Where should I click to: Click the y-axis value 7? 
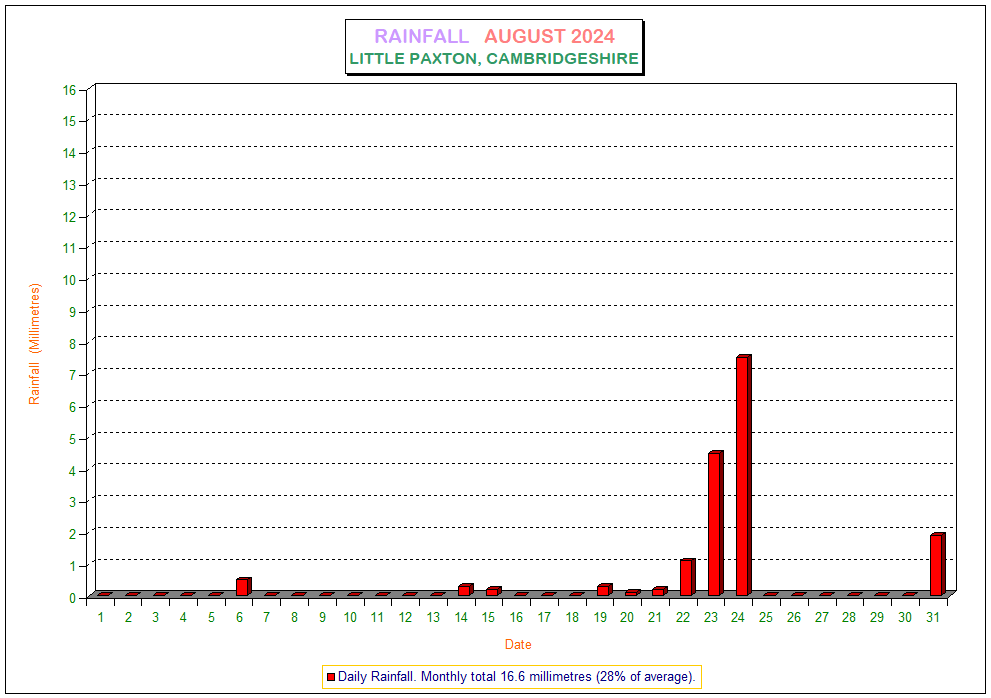point(73,375)
